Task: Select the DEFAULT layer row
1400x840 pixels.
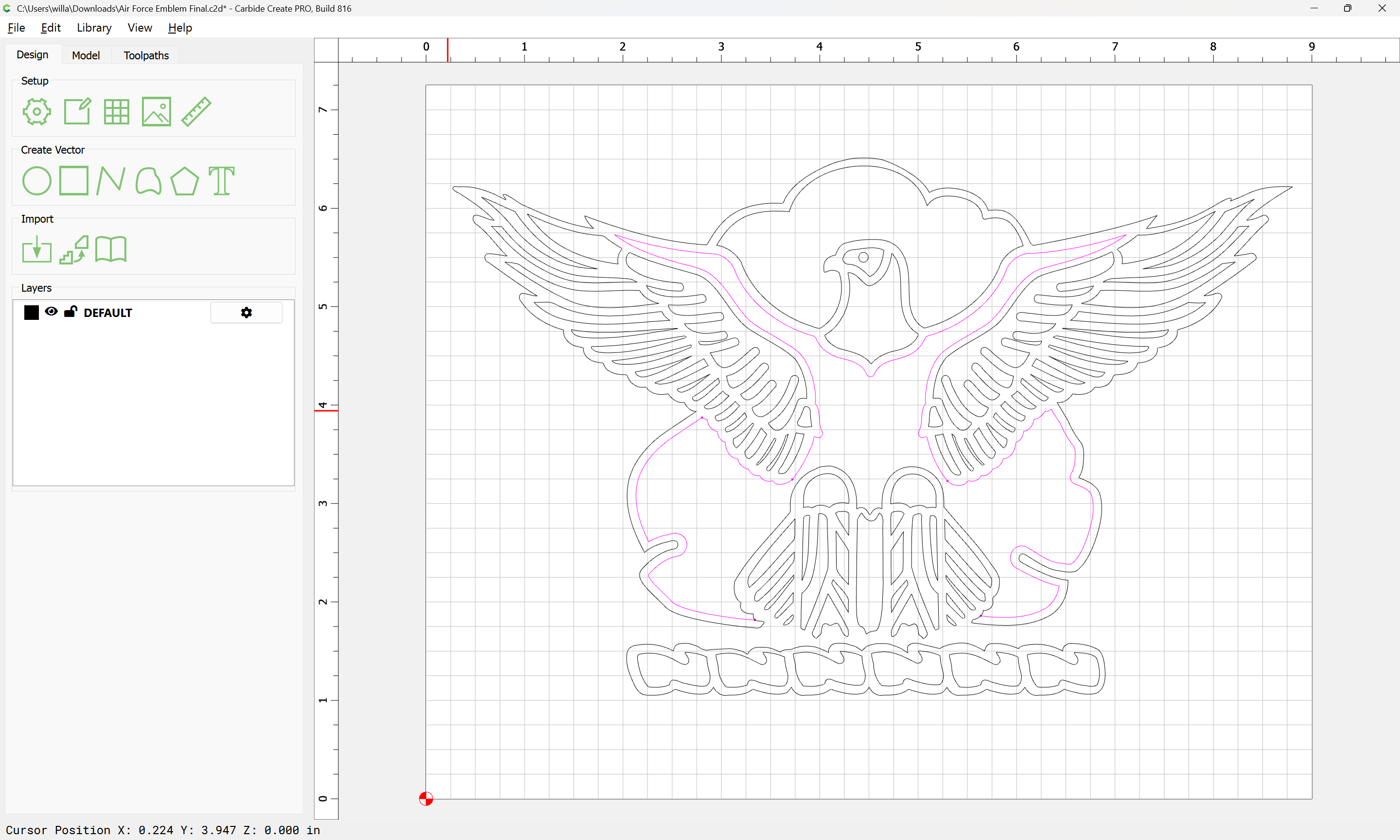Action: click(x=153, y=313)
